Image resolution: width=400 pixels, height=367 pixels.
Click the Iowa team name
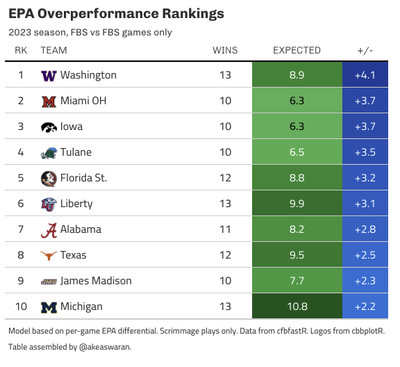point(71,126)
